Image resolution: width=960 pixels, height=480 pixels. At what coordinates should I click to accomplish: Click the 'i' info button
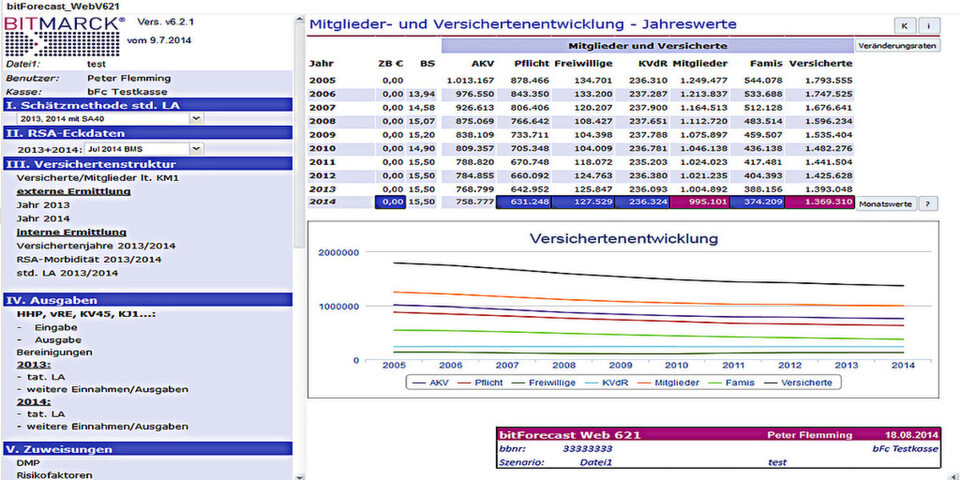929,26
